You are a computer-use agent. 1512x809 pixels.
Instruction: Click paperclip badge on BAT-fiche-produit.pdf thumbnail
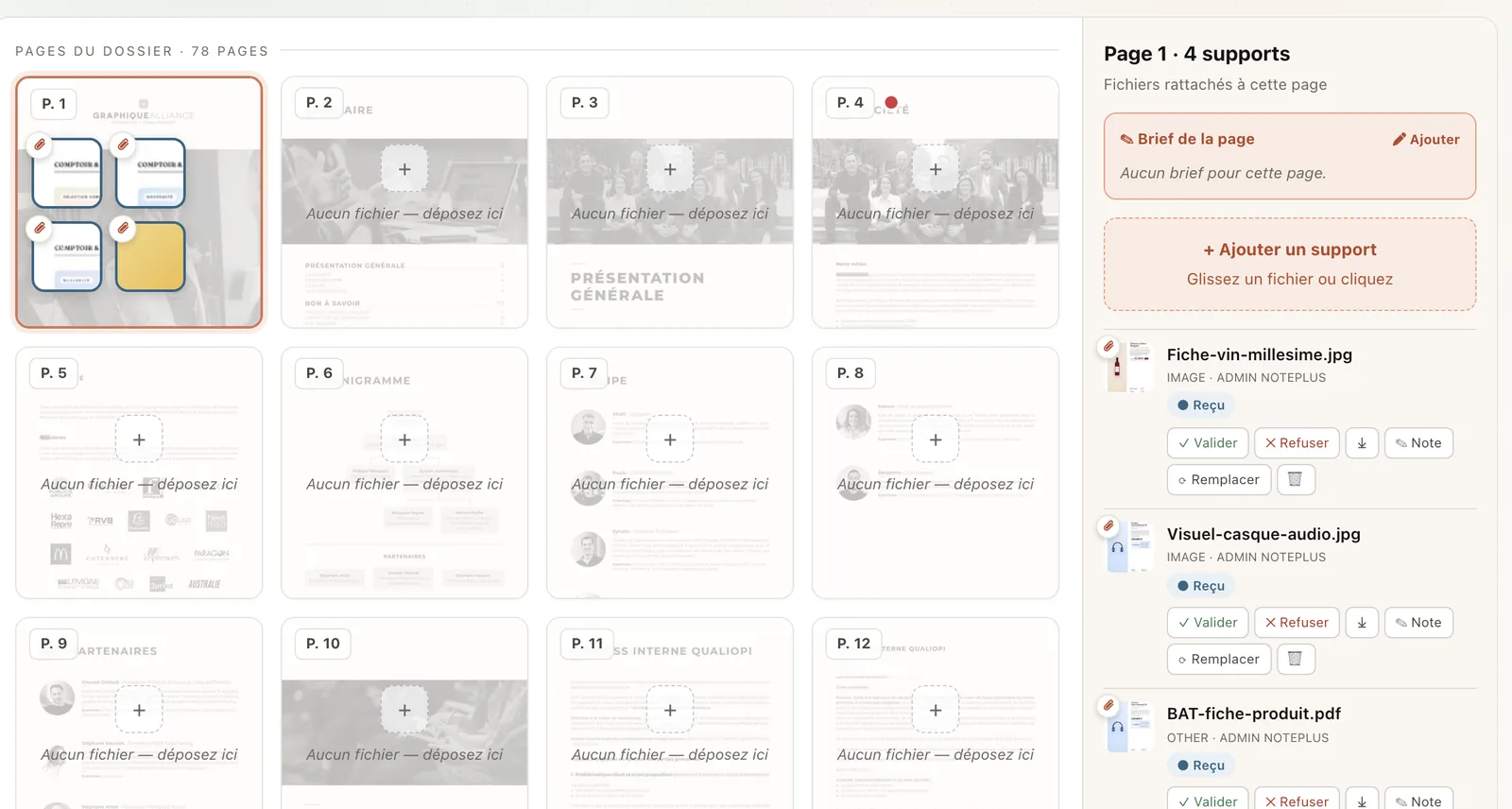[1108, 705]
